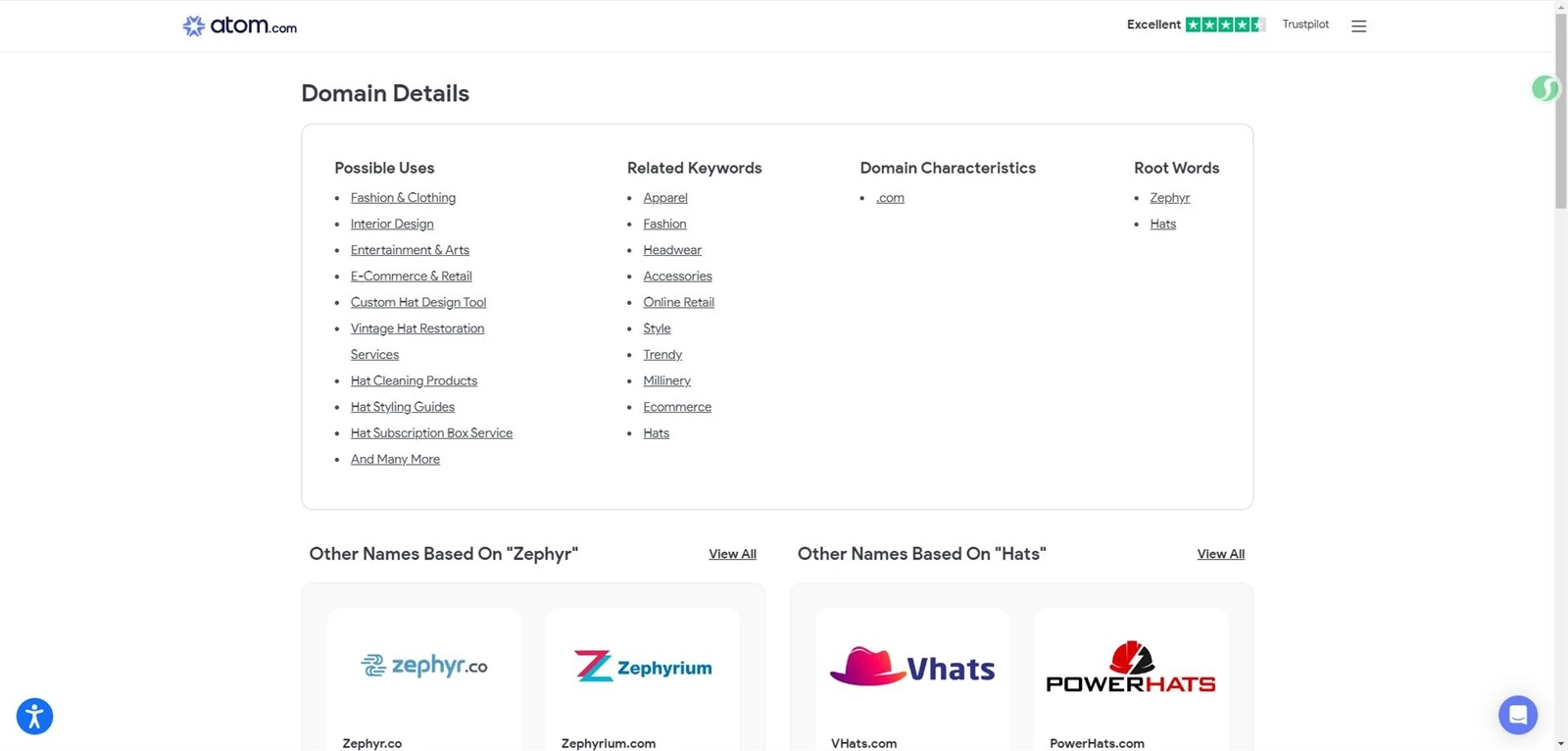View all names based on Hats

(1220, 554)
